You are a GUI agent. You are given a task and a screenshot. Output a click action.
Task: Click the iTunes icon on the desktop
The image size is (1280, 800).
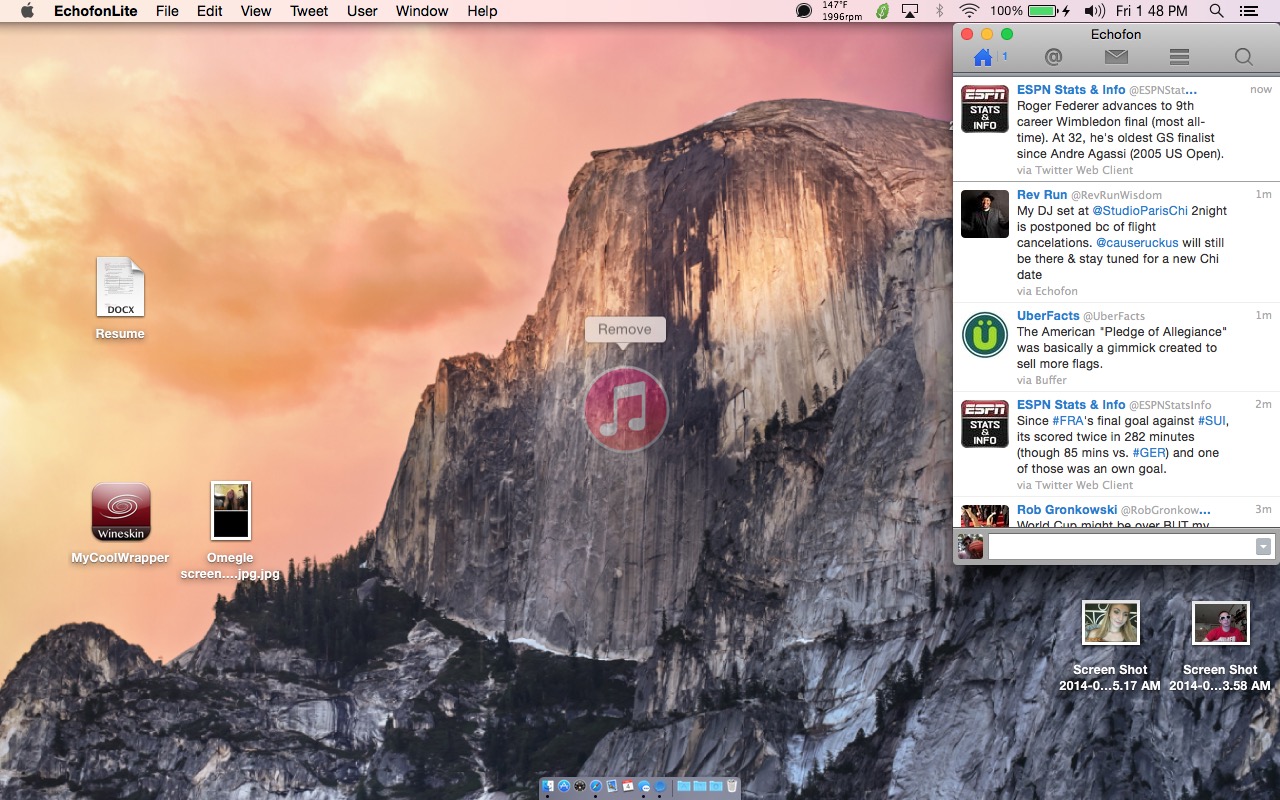(626, 408)
